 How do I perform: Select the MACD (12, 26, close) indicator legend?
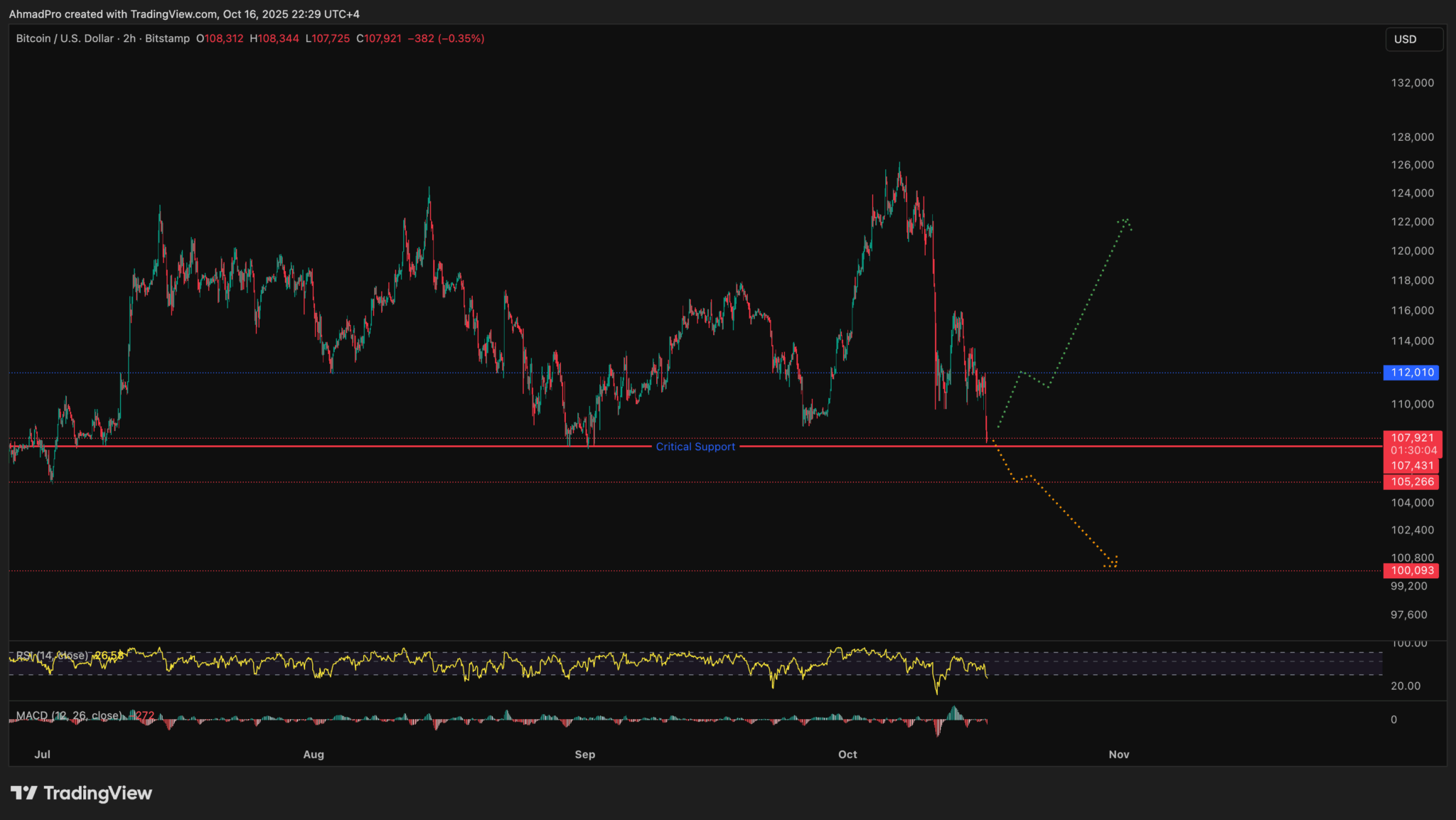68,715
